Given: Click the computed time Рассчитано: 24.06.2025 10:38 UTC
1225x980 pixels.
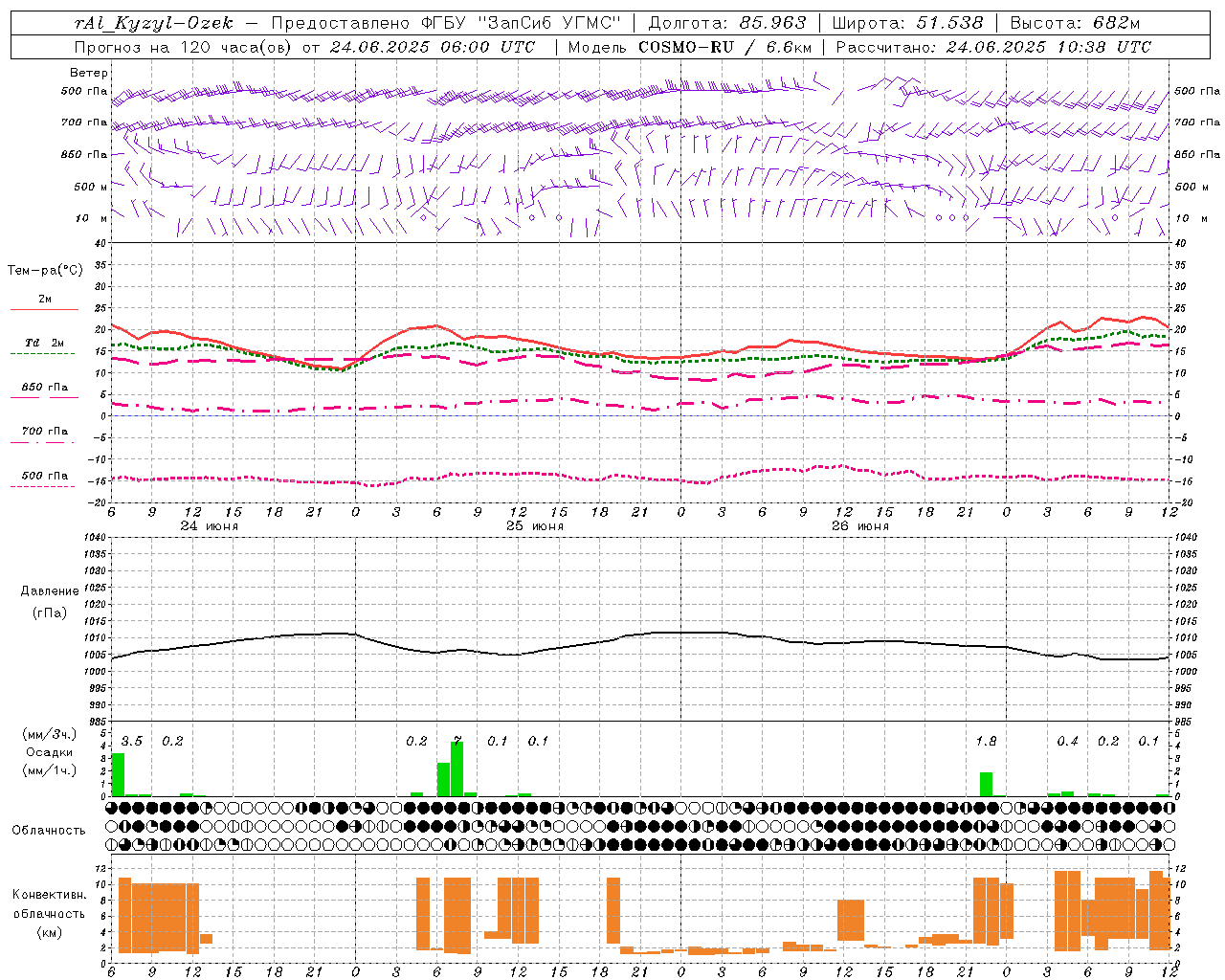Looking at the screenshot, I should pyautogui.click(x=993, y=47).
